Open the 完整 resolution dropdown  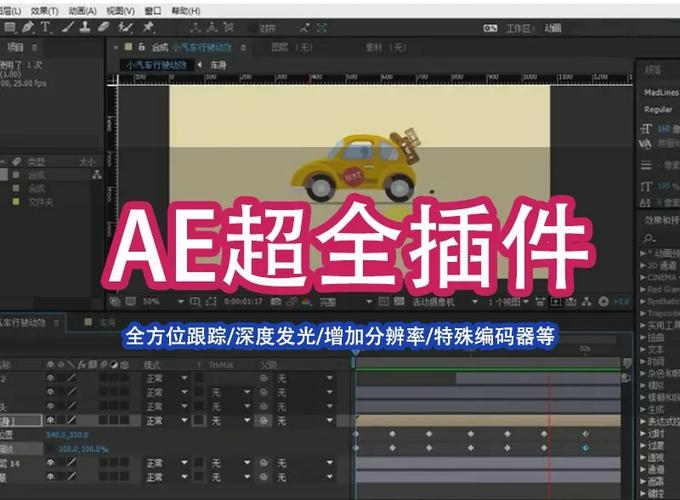click(x=346, y=301)
